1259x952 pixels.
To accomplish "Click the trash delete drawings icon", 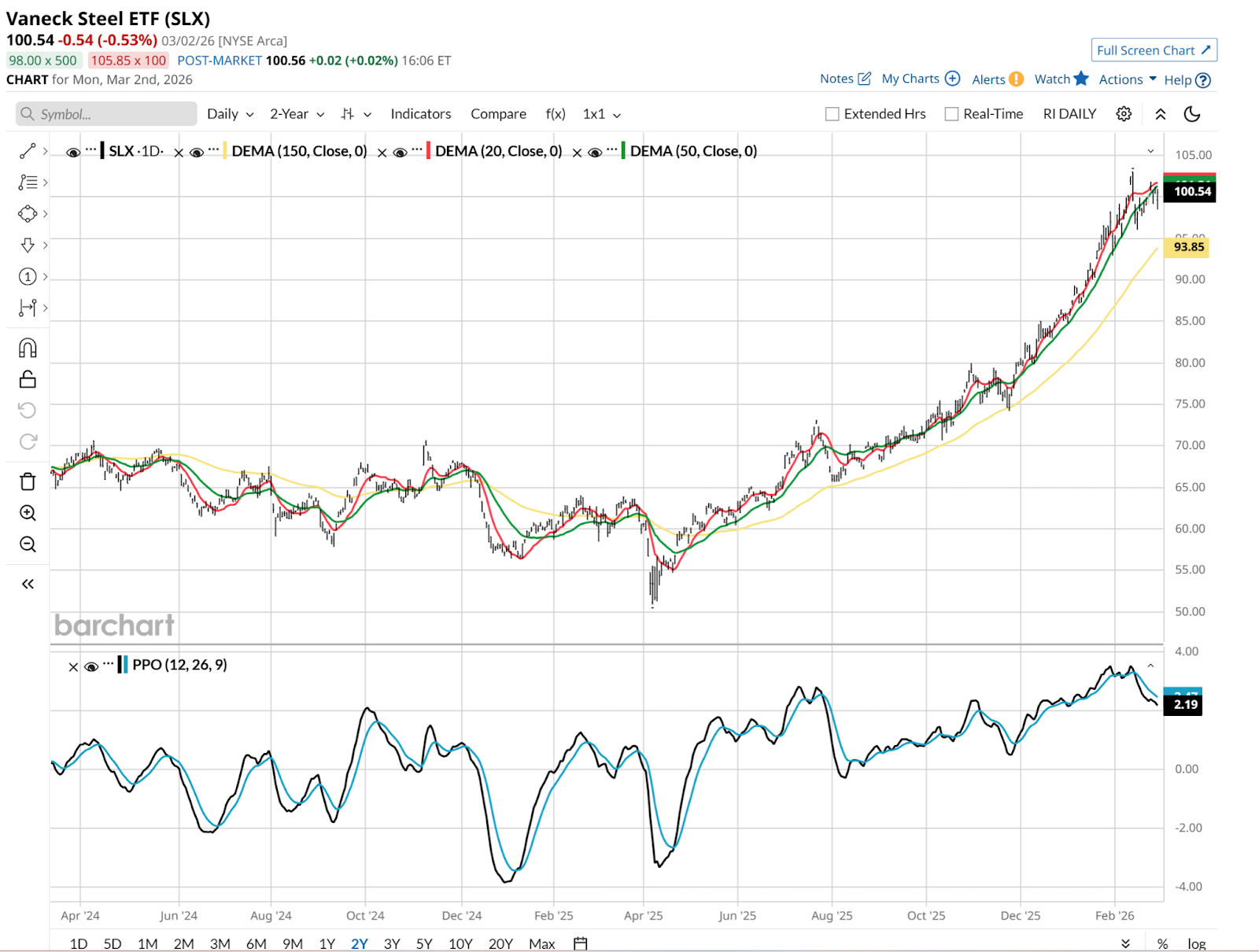I will click(28, 482).
